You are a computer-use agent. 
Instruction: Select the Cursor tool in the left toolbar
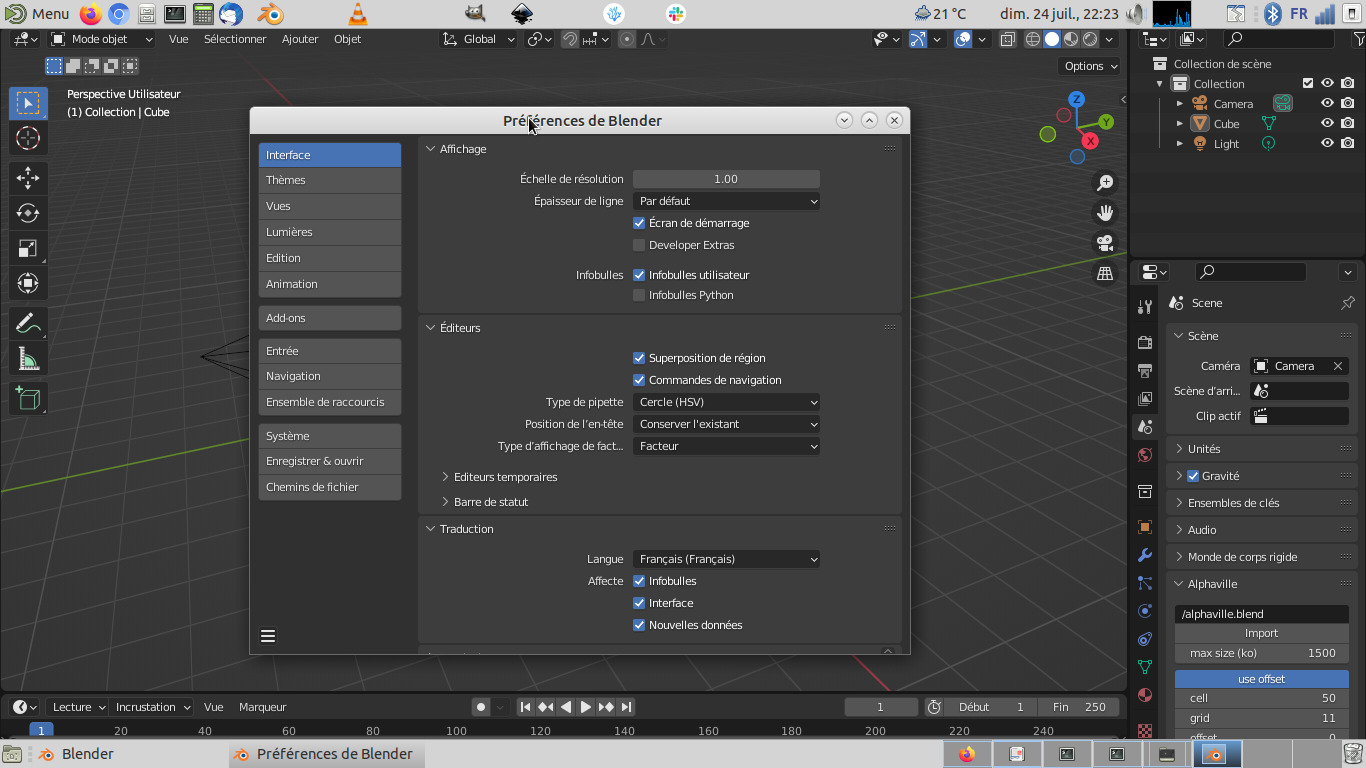(x=28, y=139)
